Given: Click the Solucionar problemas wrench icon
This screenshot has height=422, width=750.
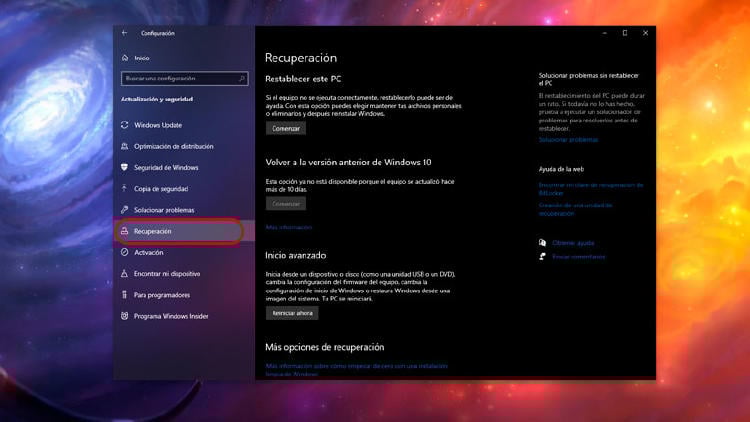Looking at the screenshot, I should tap(125, 210).
